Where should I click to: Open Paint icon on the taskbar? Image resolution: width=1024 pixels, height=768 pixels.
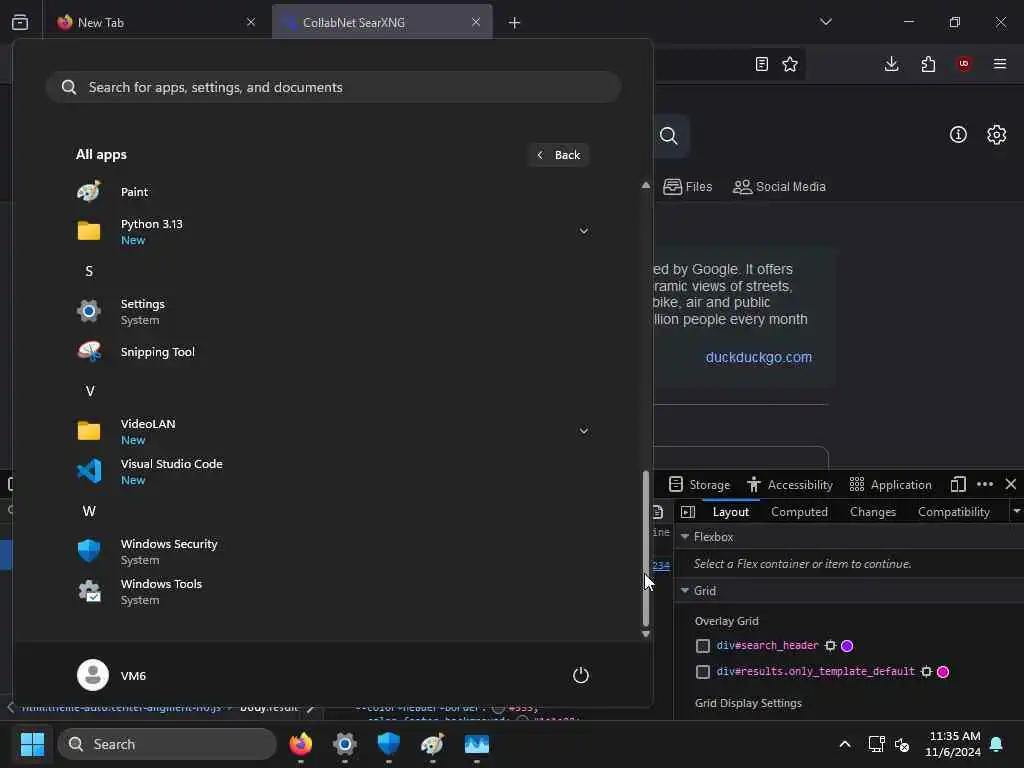[432, 744]
